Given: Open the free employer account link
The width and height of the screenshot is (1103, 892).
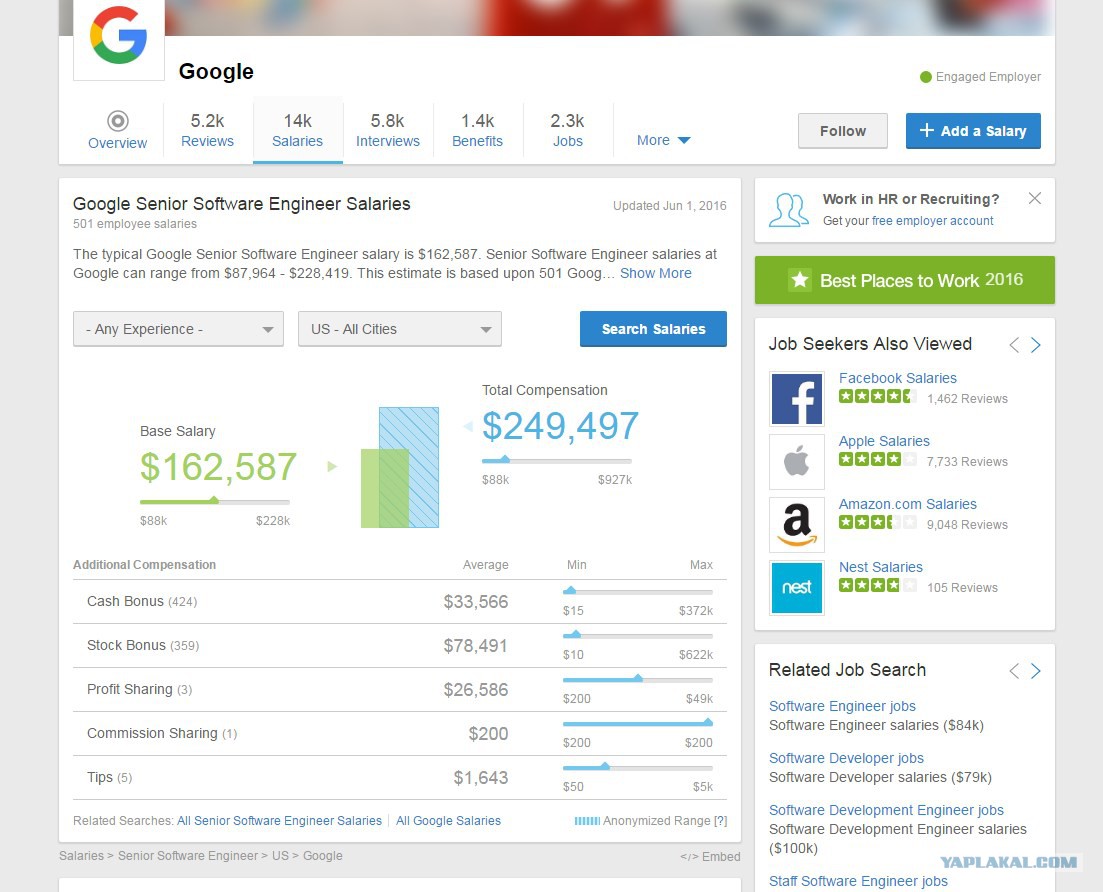Looking at the screenshot, I should click(x=933, y=221).
